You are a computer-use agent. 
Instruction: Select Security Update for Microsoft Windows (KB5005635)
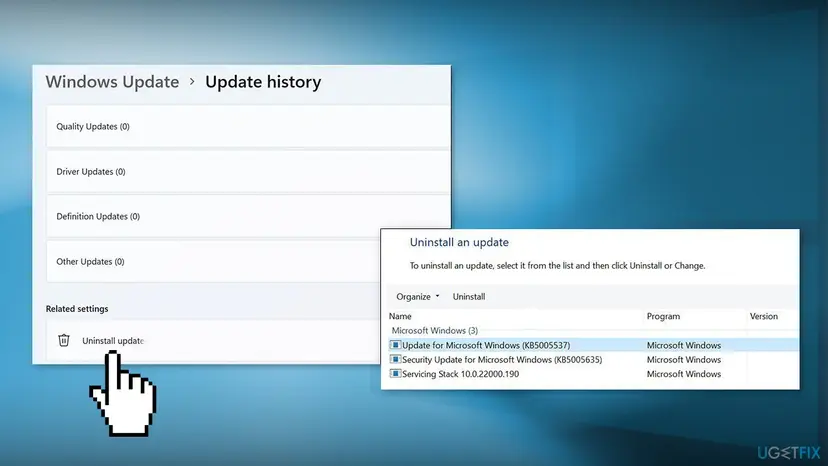(502, 359)
